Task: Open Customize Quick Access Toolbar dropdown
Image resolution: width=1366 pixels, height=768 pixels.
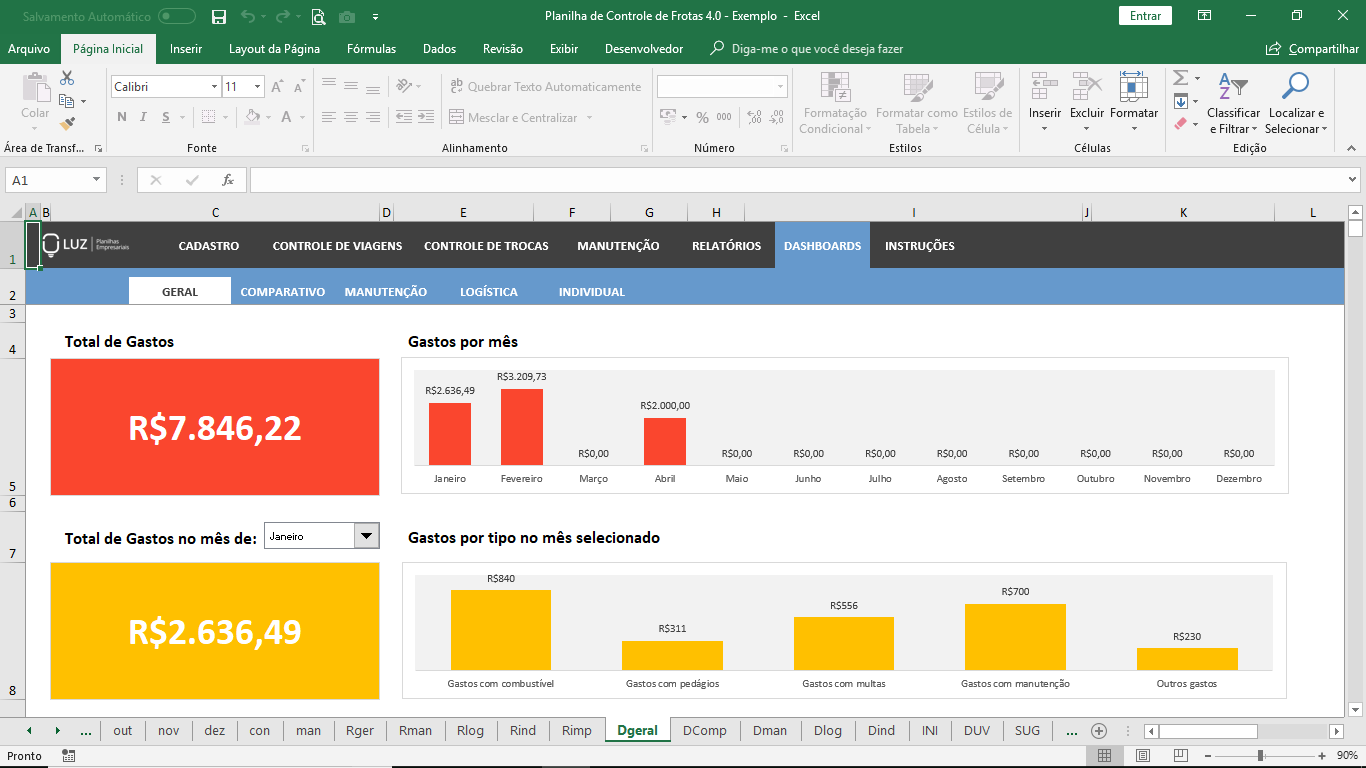Action: (375, 16)
